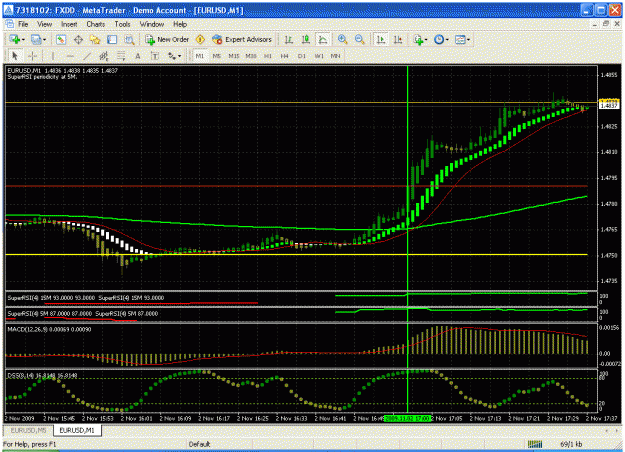
Task: Click the Zoom In magnifier icon
Action: (342, 39)
